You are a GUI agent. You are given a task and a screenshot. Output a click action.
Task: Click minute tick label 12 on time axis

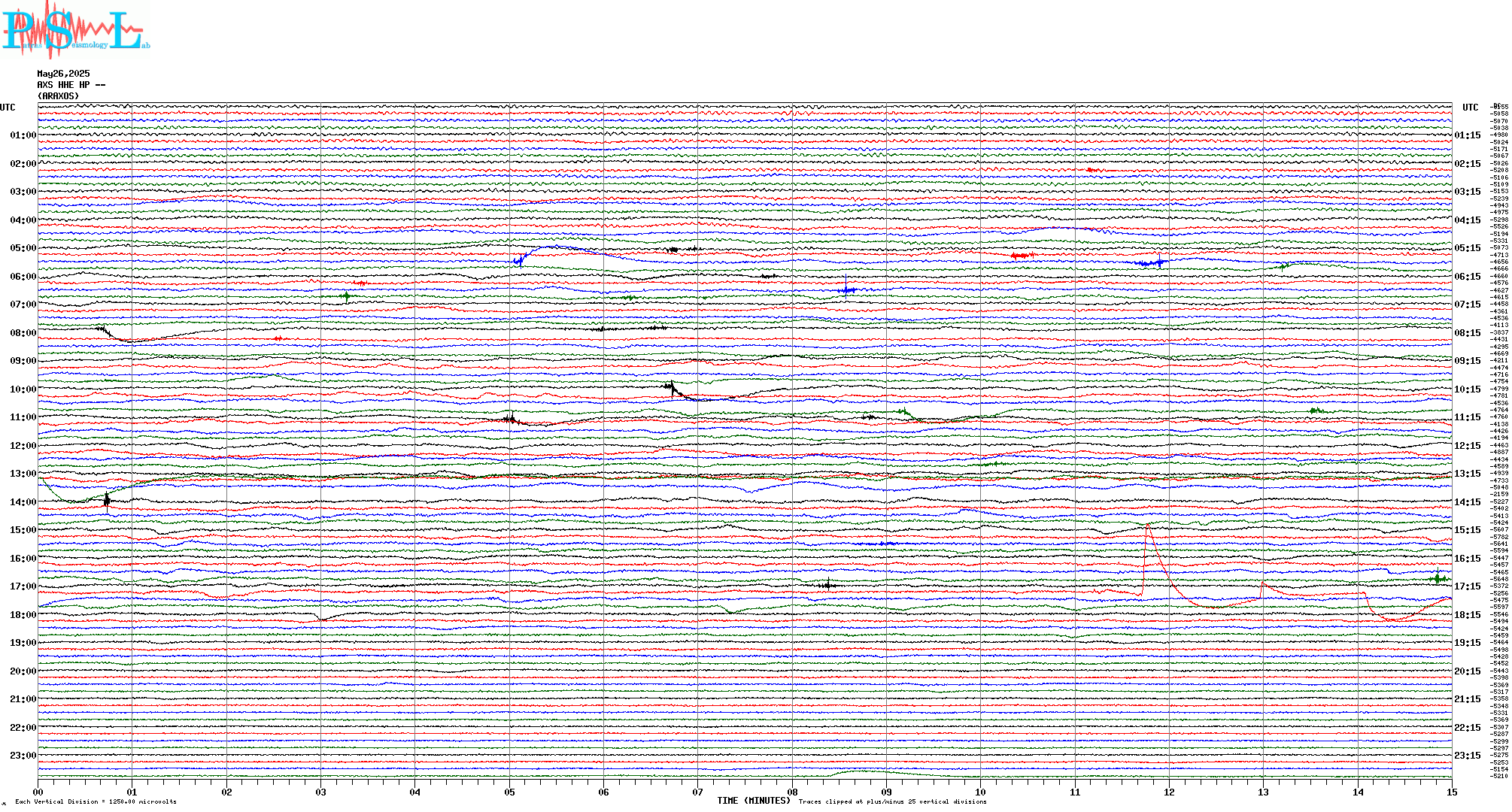(1169, 792)
